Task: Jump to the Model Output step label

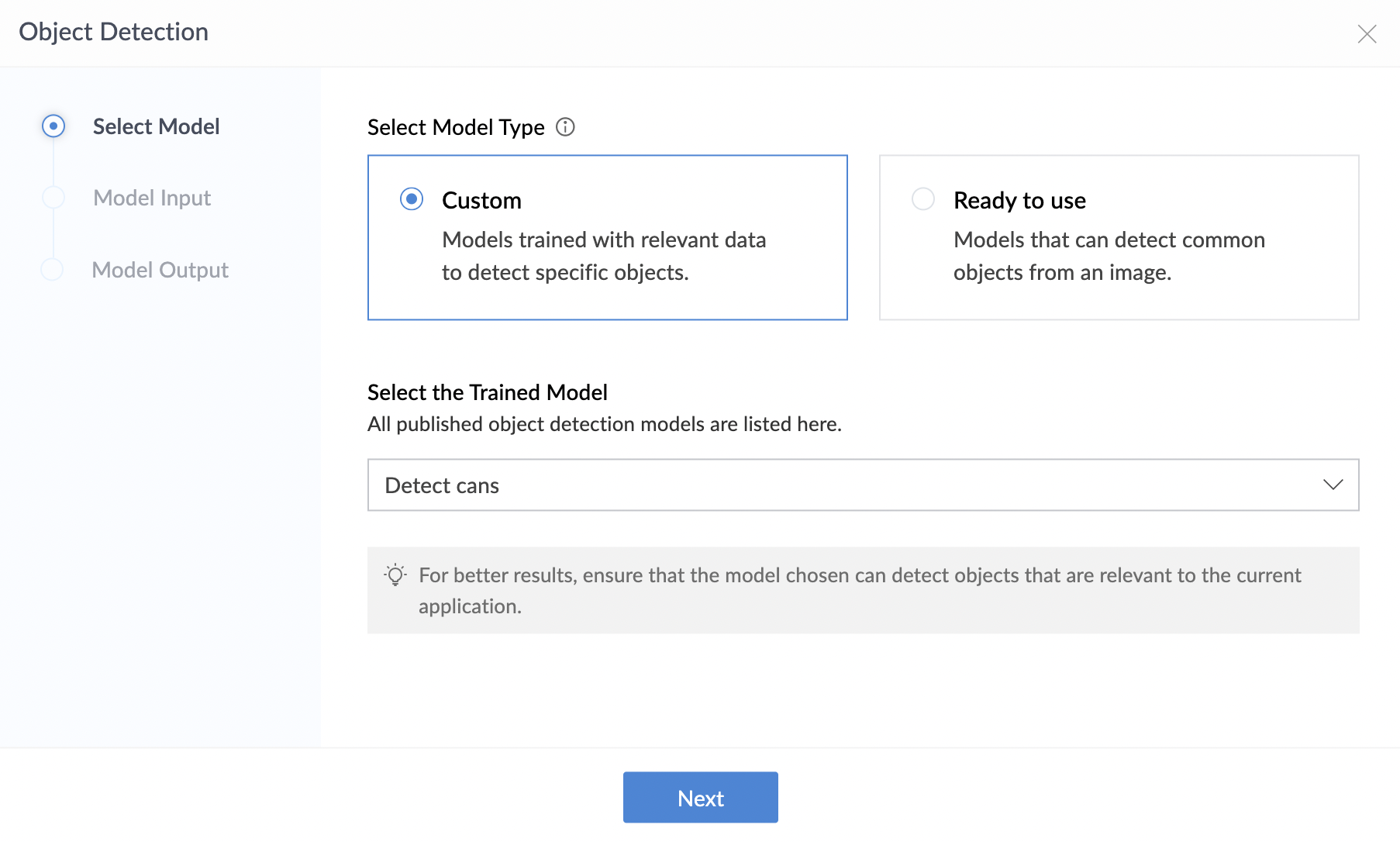Action: [160, 270]
